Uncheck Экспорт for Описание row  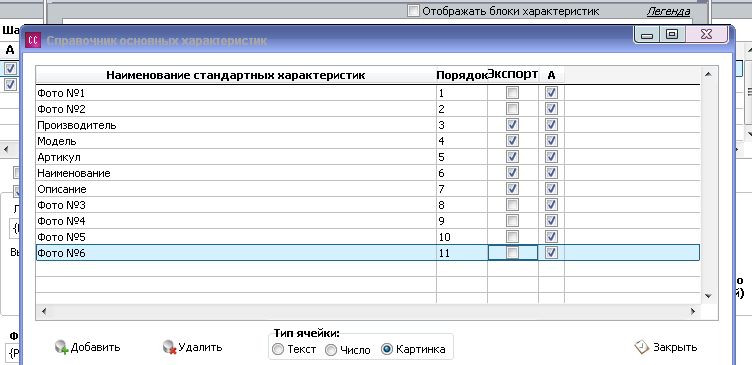(512, 189)
